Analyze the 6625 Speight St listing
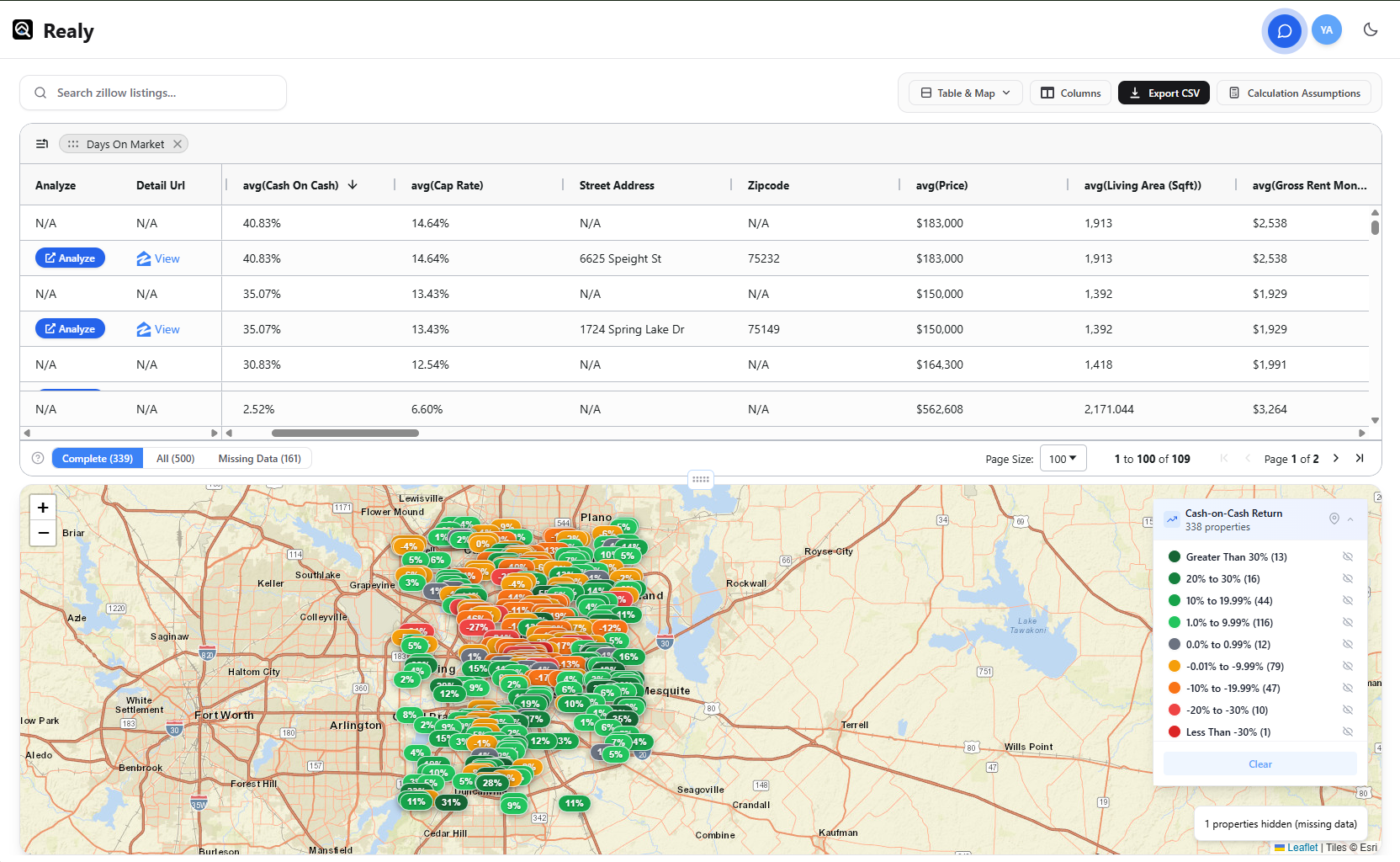 point(70,258)
